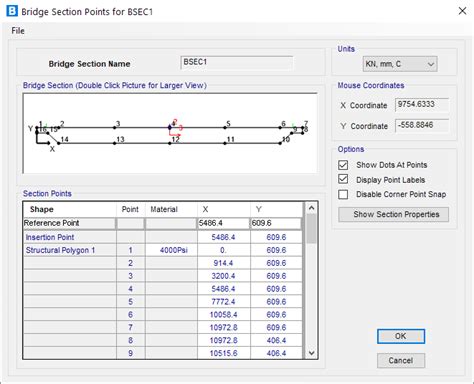Click the Cancel button
The image size is (474, 384).
401,361
